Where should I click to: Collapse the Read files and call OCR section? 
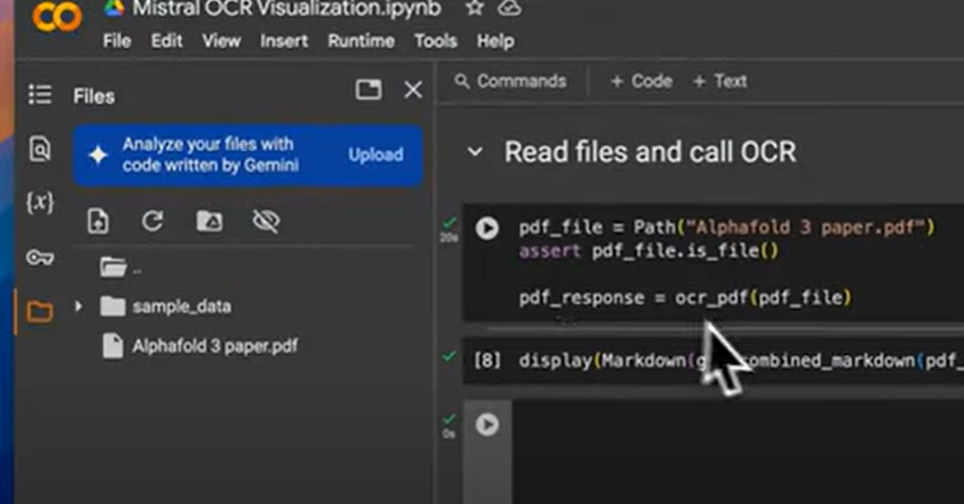(476, 153)
